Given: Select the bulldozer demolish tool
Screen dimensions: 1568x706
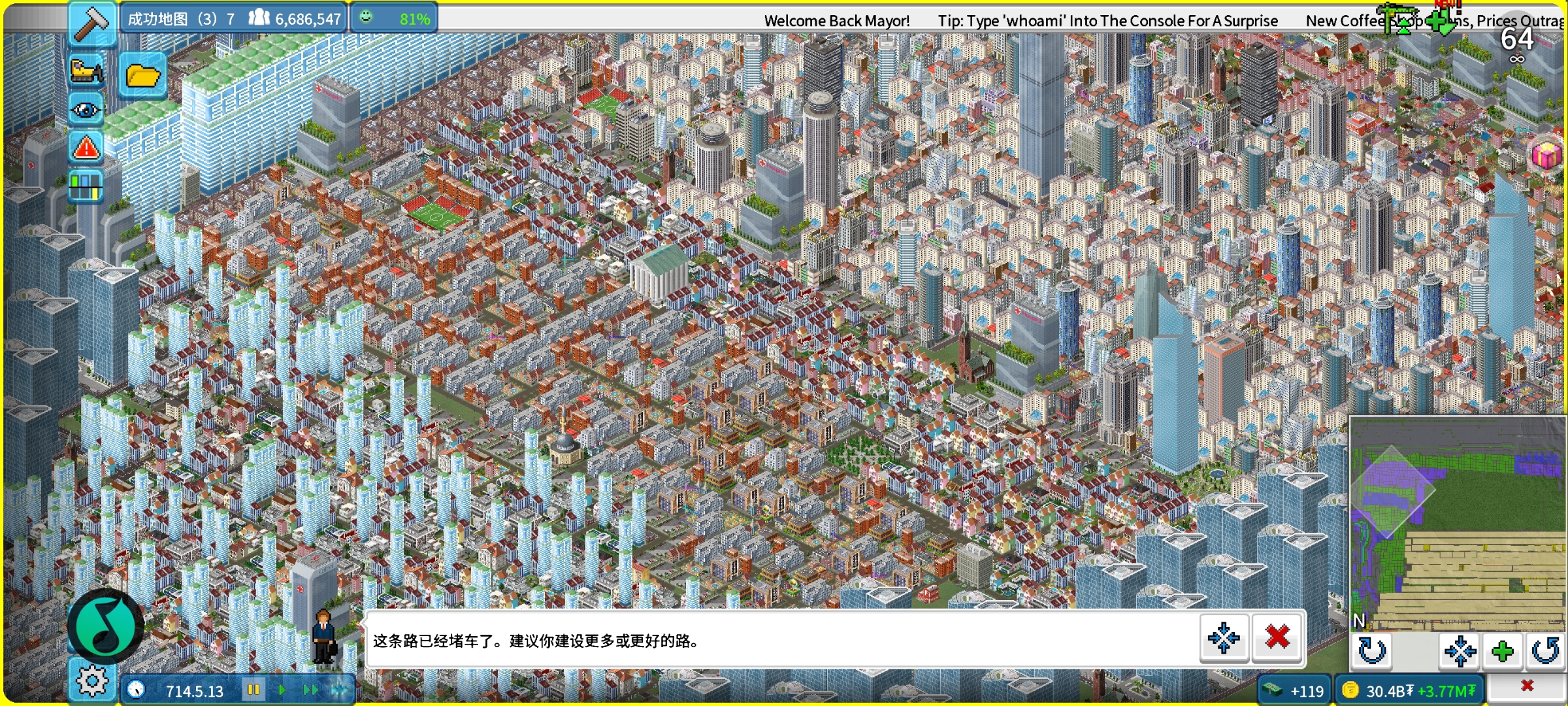Looking at the screenshot, I should point(87,71).
